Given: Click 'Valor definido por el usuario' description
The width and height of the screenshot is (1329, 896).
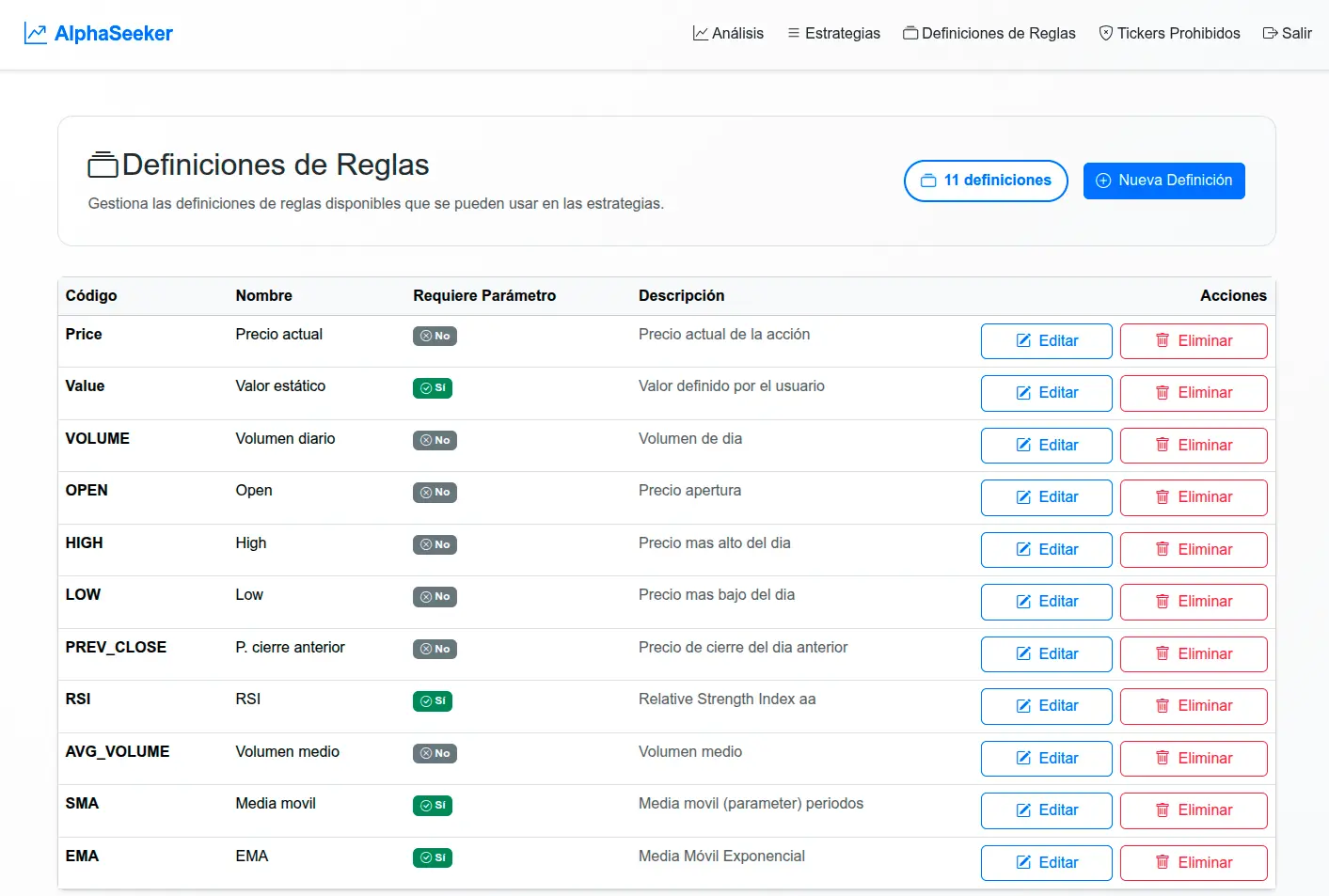Looking at the screenshot, I should [732, 386].
